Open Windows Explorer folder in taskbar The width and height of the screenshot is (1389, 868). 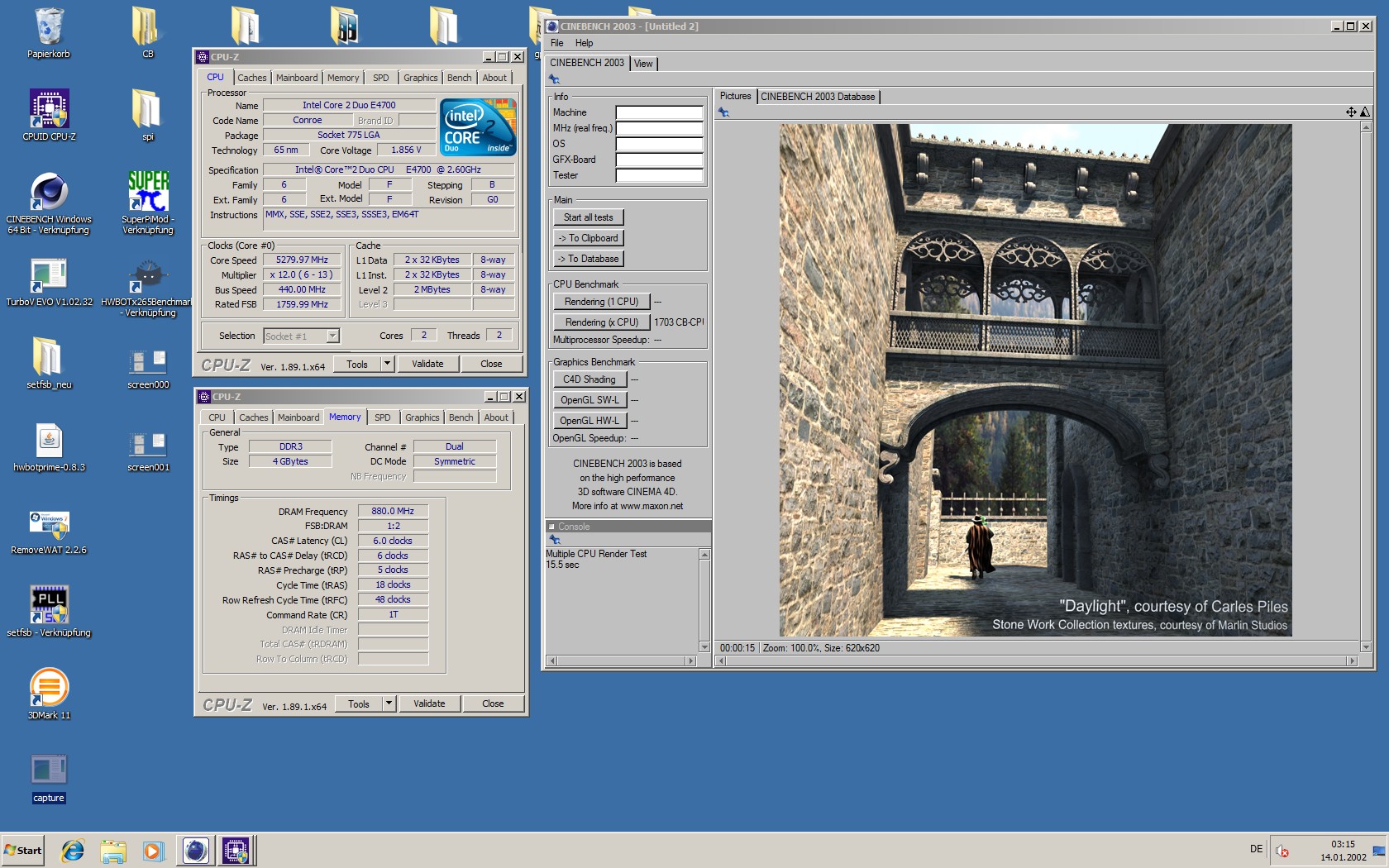[113, 850]
